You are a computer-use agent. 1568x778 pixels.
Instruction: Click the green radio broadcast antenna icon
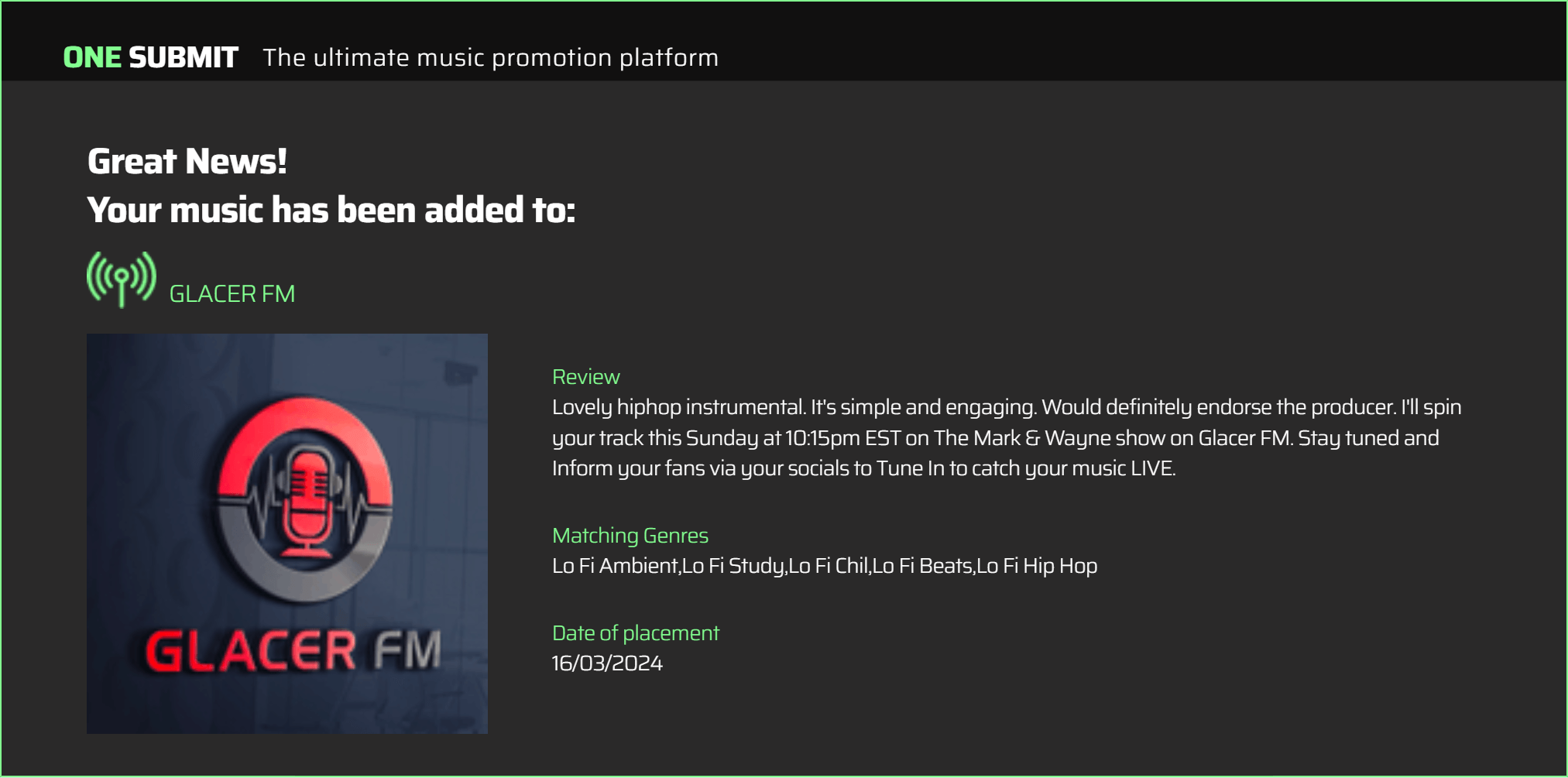(122, 279)
